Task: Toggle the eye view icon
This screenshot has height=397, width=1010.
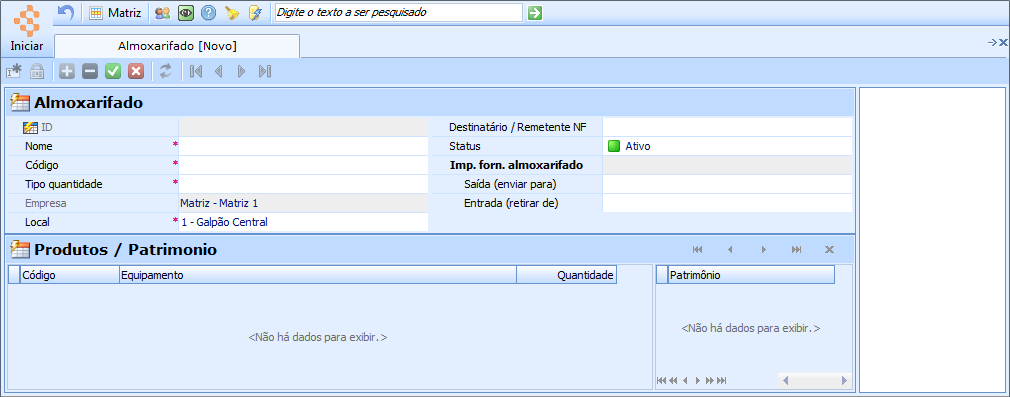Action: point(186,13)
